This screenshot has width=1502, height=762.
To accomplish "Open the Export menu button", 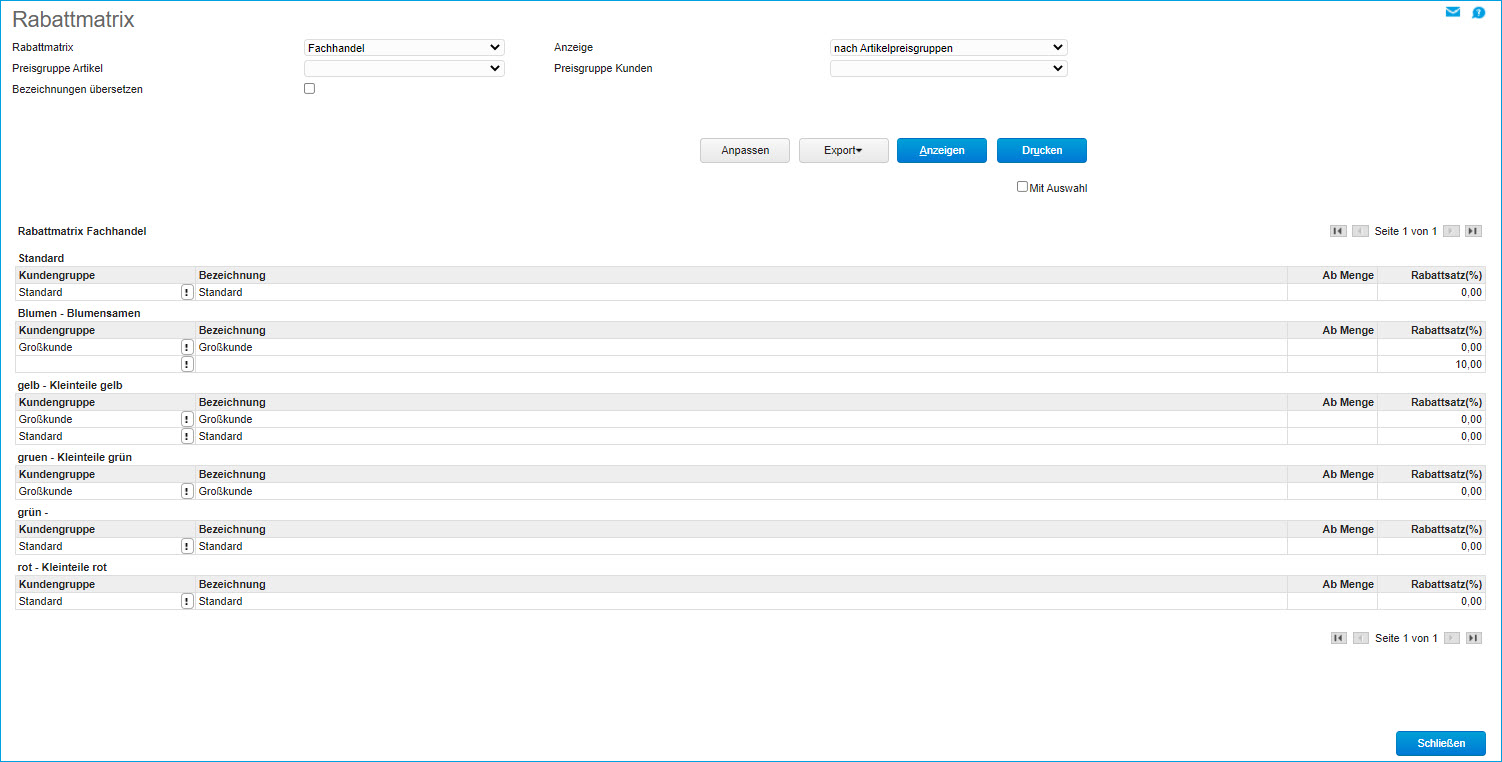I will [843, 150].
